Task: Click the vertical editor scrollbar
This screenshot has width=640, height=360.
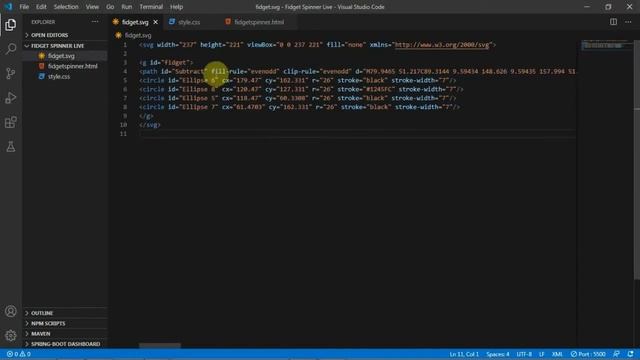Action: pyautogui.click(x=637, y=159)
